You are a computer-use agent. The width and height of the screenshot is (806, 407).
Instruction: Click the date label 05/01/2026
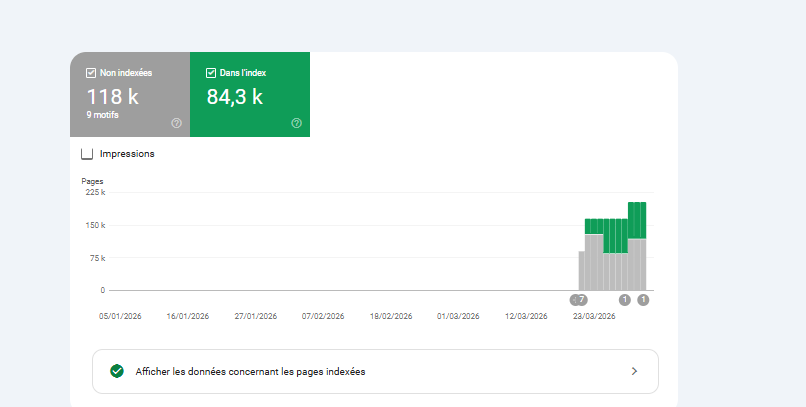[120, 316]
